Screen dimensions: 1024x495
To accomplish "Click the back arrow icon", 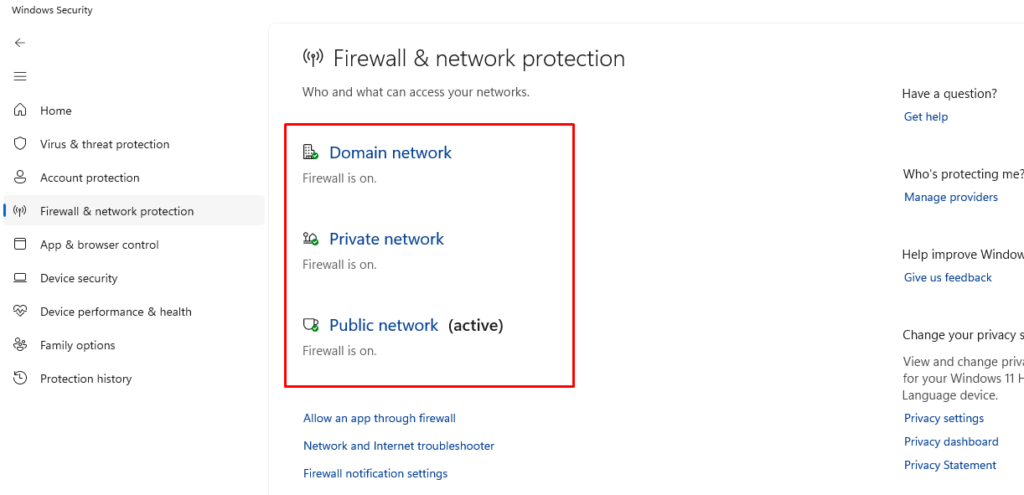I will click(20, 43).
